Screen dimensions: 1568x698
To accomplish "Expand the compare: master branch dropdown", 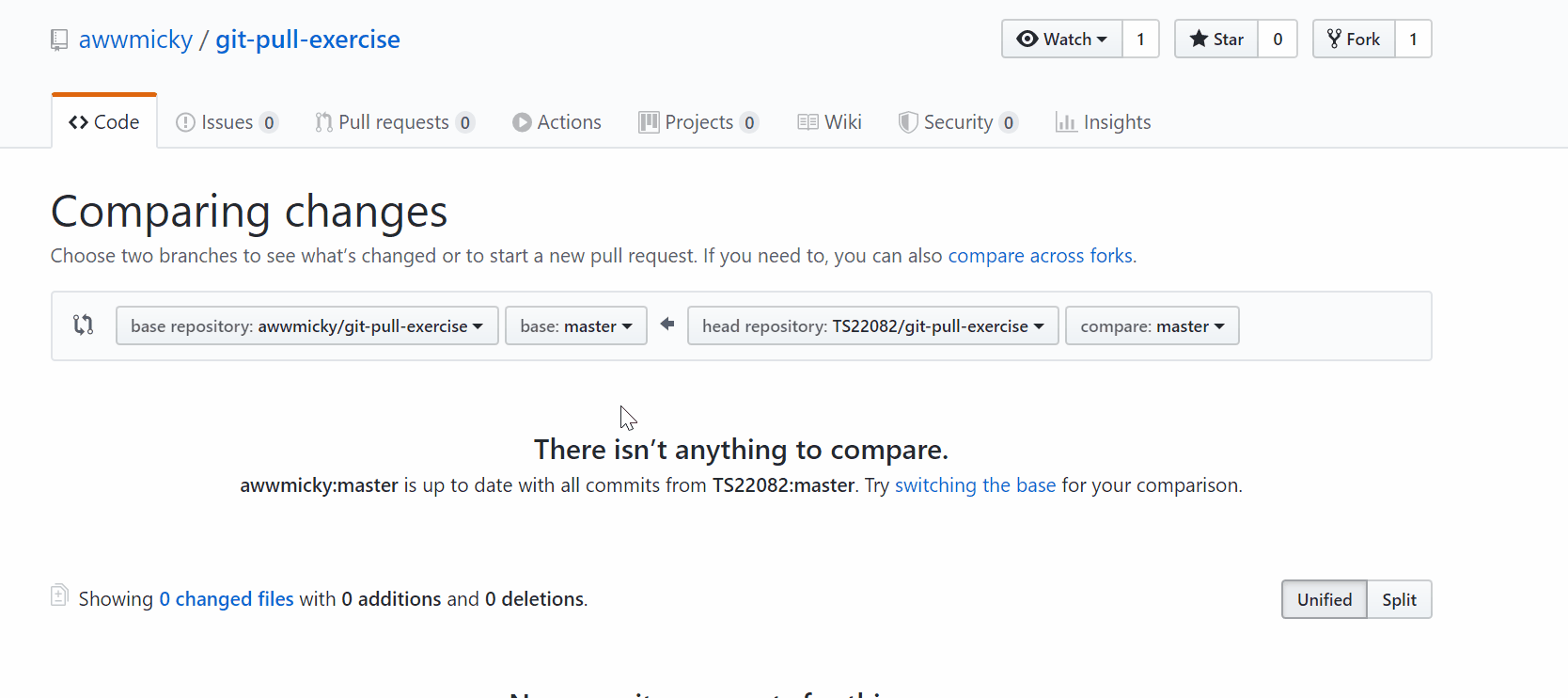I will point(1152,325).
